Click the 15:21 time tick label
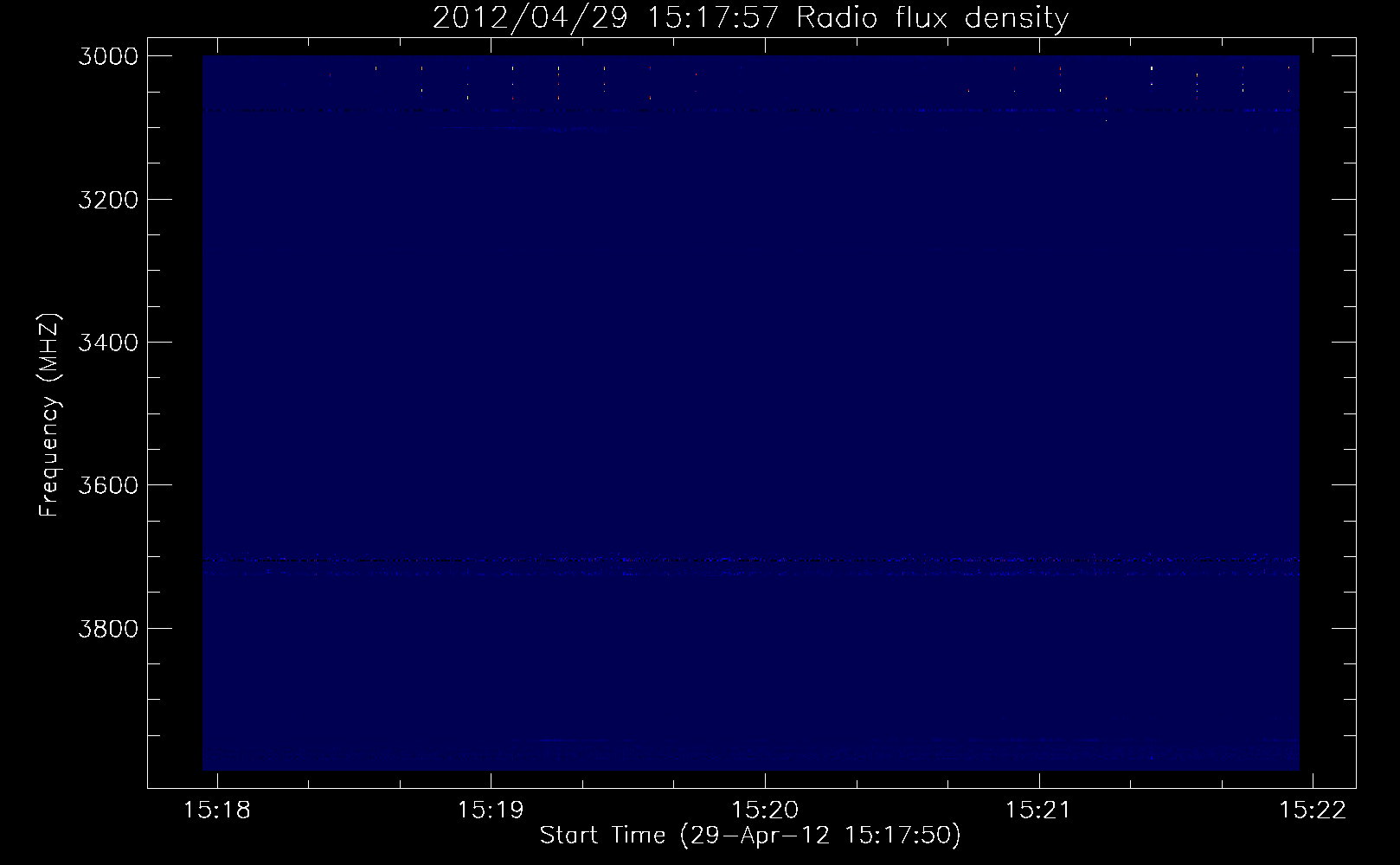 1038,811
